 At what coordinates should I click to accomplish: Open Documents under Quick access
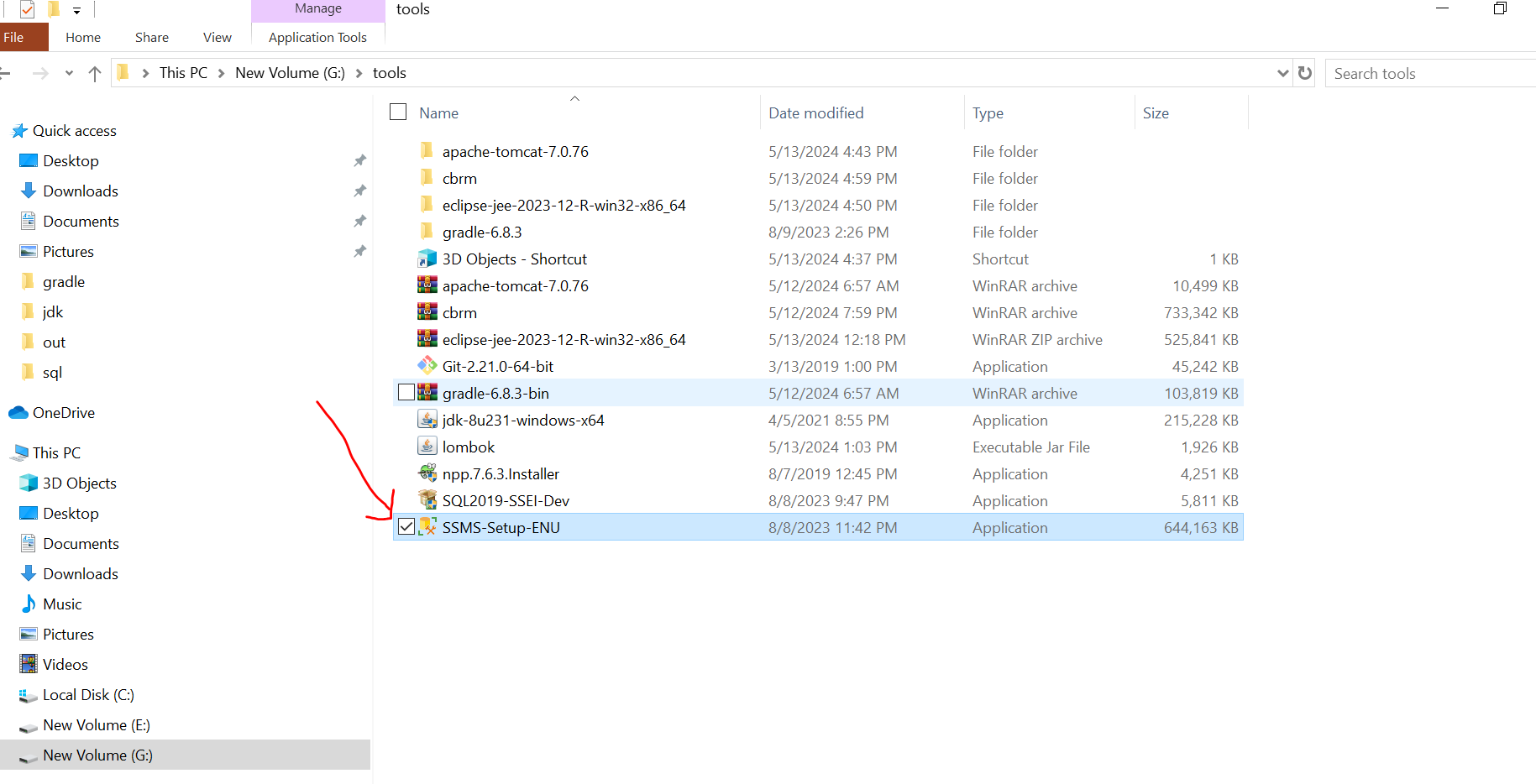81,221
